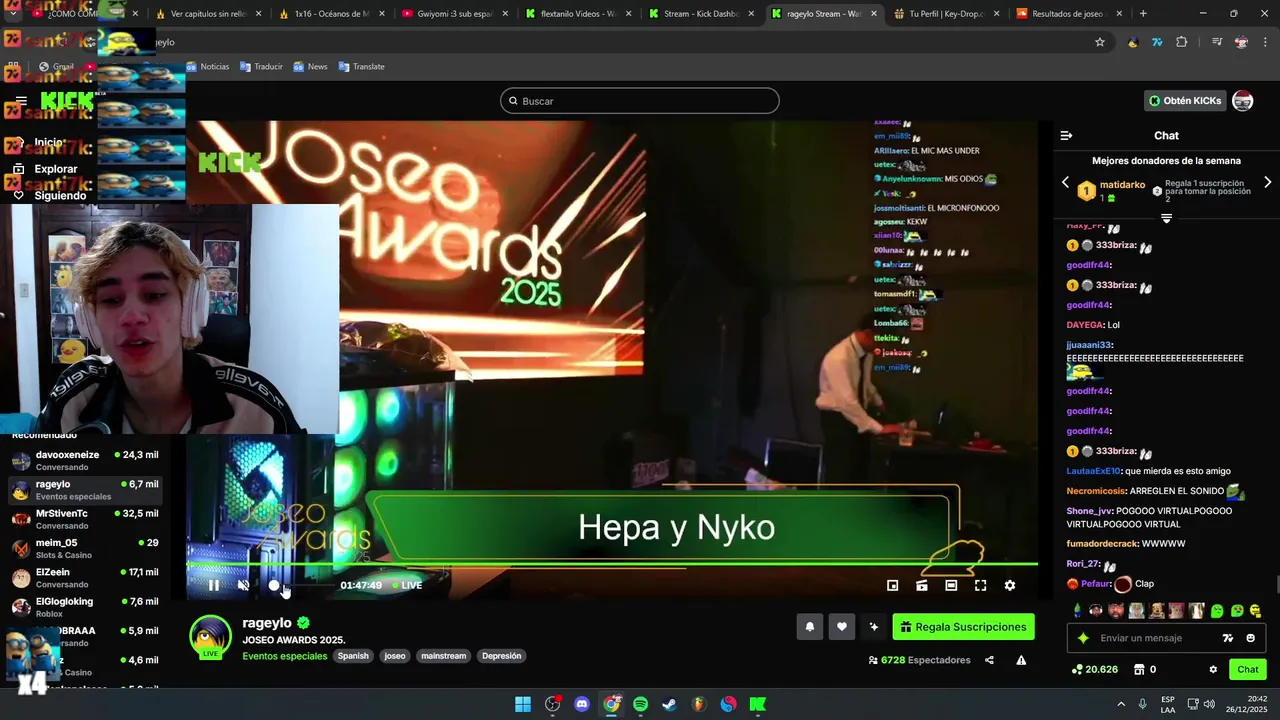Click the Obtén KICKs button
Image resolution: width=1280 pixels, height=720 pixels.
(x=1186, y=101)
